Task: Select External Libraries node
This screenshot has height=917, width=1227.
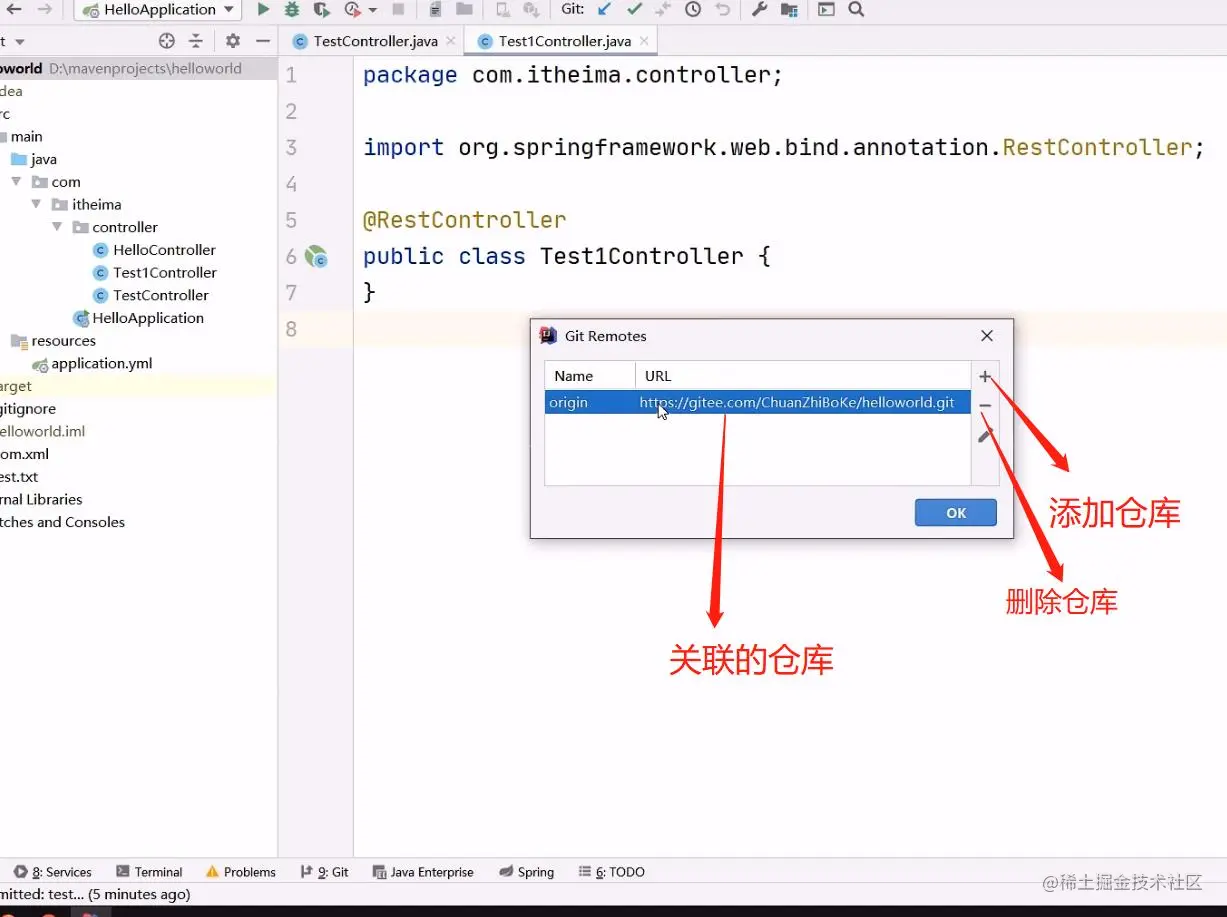Action: [x=41, y=499]
